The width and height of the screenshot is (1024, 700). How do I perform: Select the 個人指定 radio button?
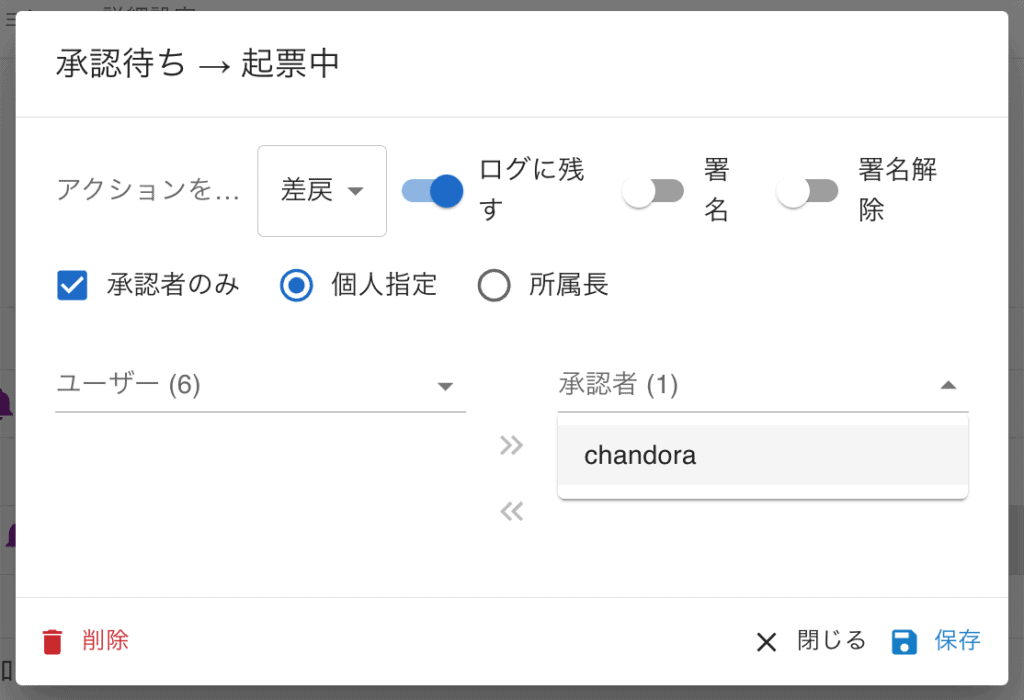click(296, 285)
